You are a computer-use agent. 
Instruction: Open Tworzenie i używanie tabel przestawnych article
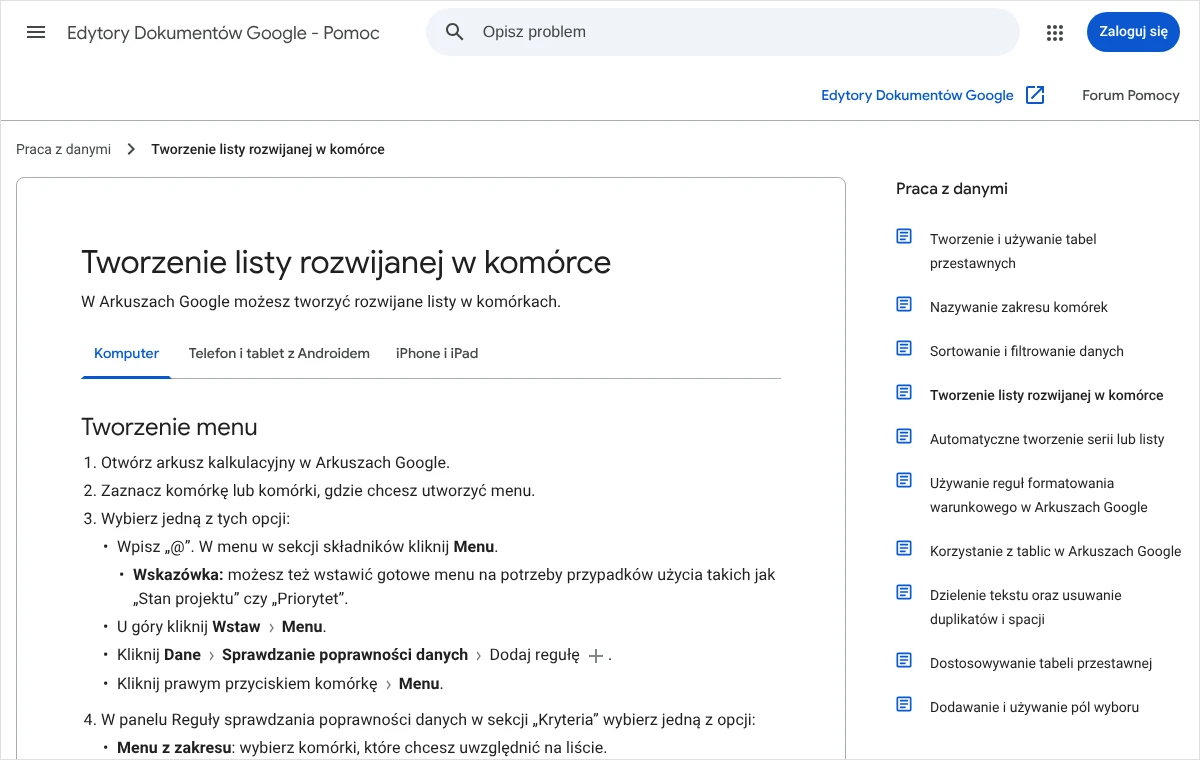(1013, 251)
